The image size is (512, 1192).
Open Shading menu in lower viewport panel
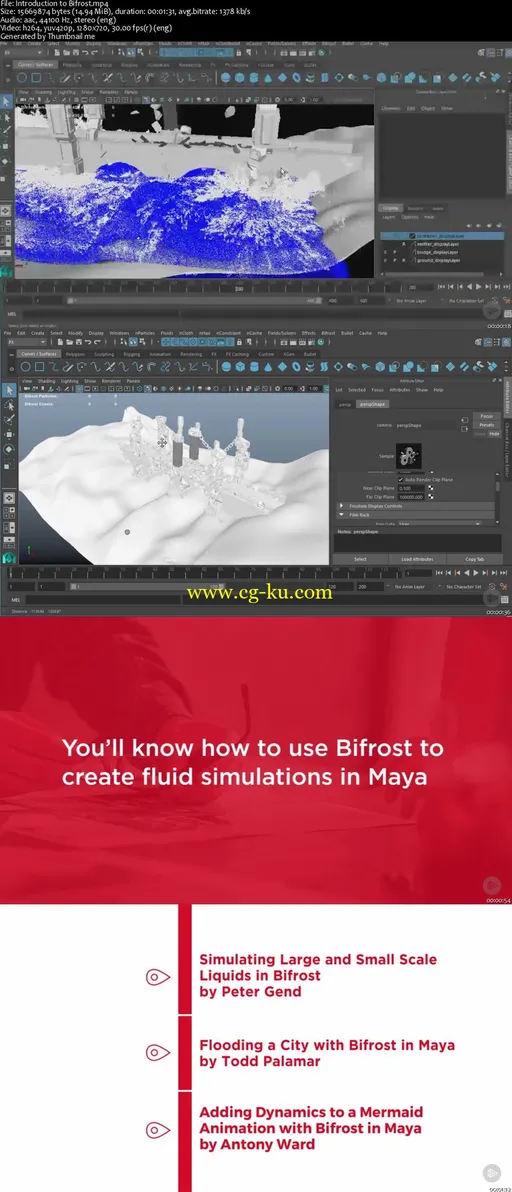coord(46,381)
